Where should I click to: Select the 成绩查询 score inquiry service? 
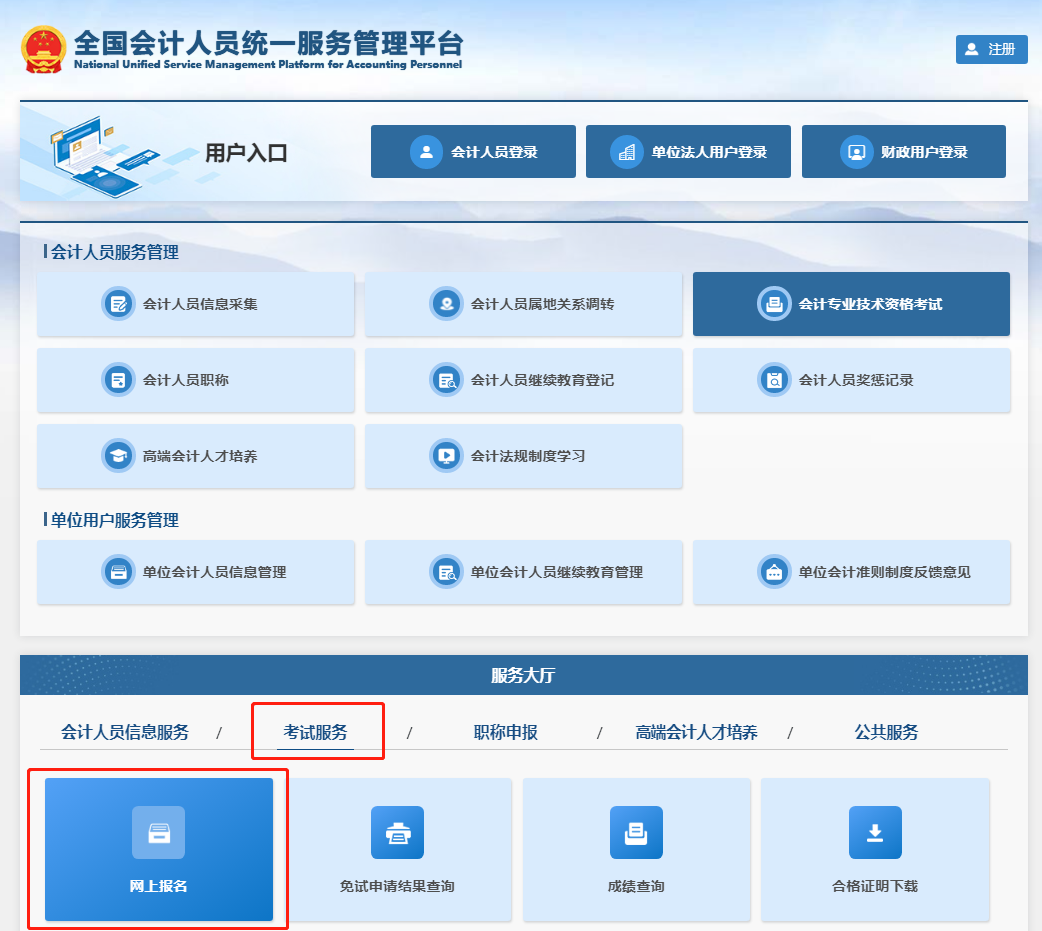(637, 849)
